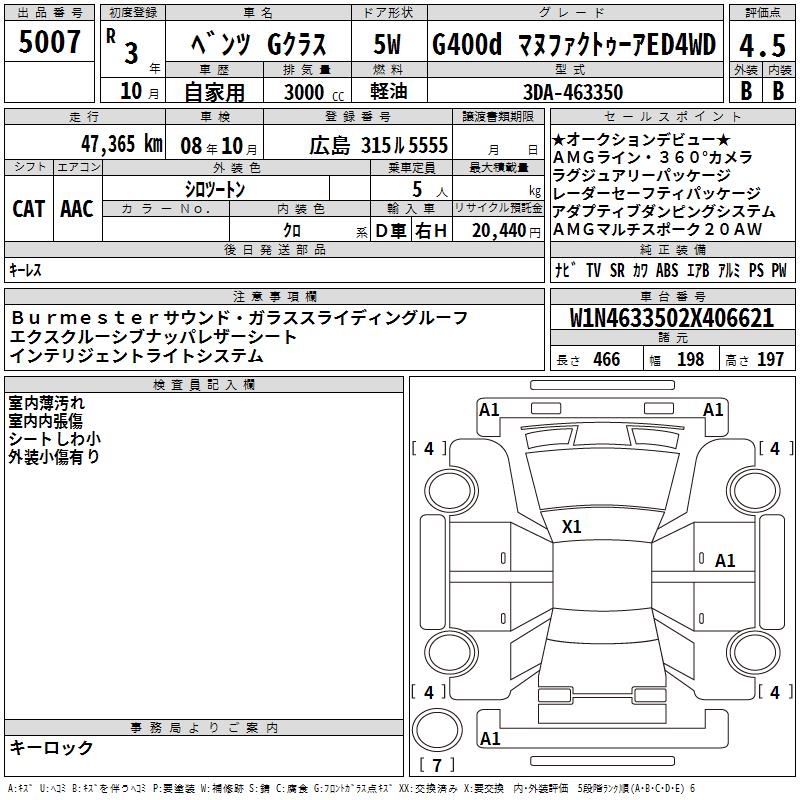800x800 pixels.
Task: Select the chassis number W1N4633502X406621
Action: [672, 318]
